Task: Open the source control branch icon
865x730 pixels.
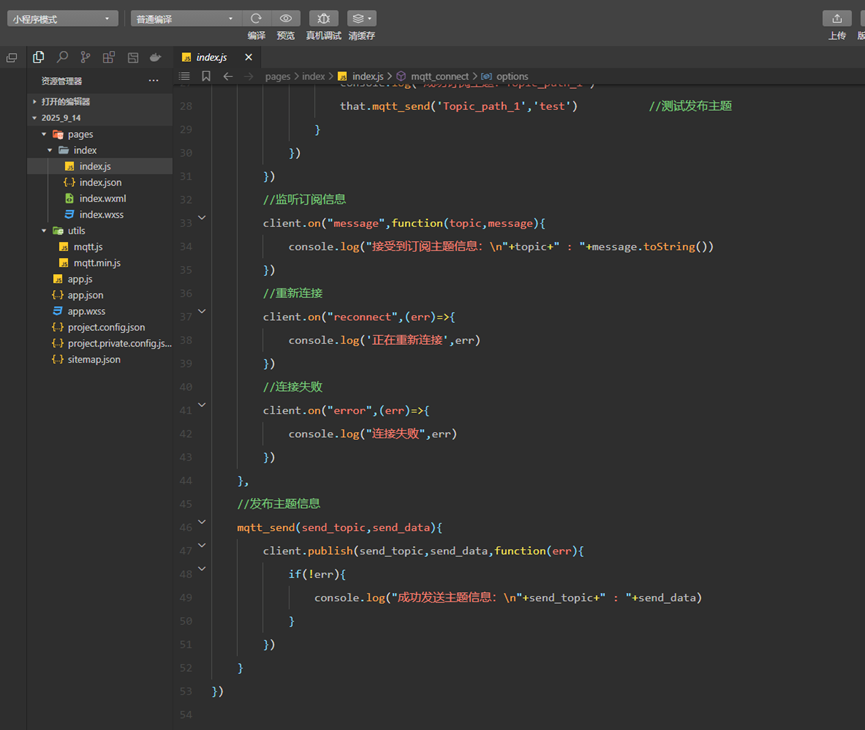Action: [x=85, y=58]
